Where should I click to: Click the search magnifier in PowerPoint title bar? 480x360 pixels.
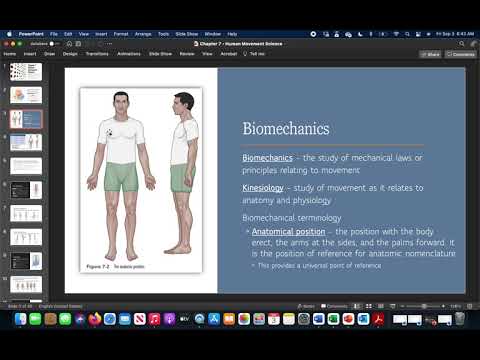point(462,44)
